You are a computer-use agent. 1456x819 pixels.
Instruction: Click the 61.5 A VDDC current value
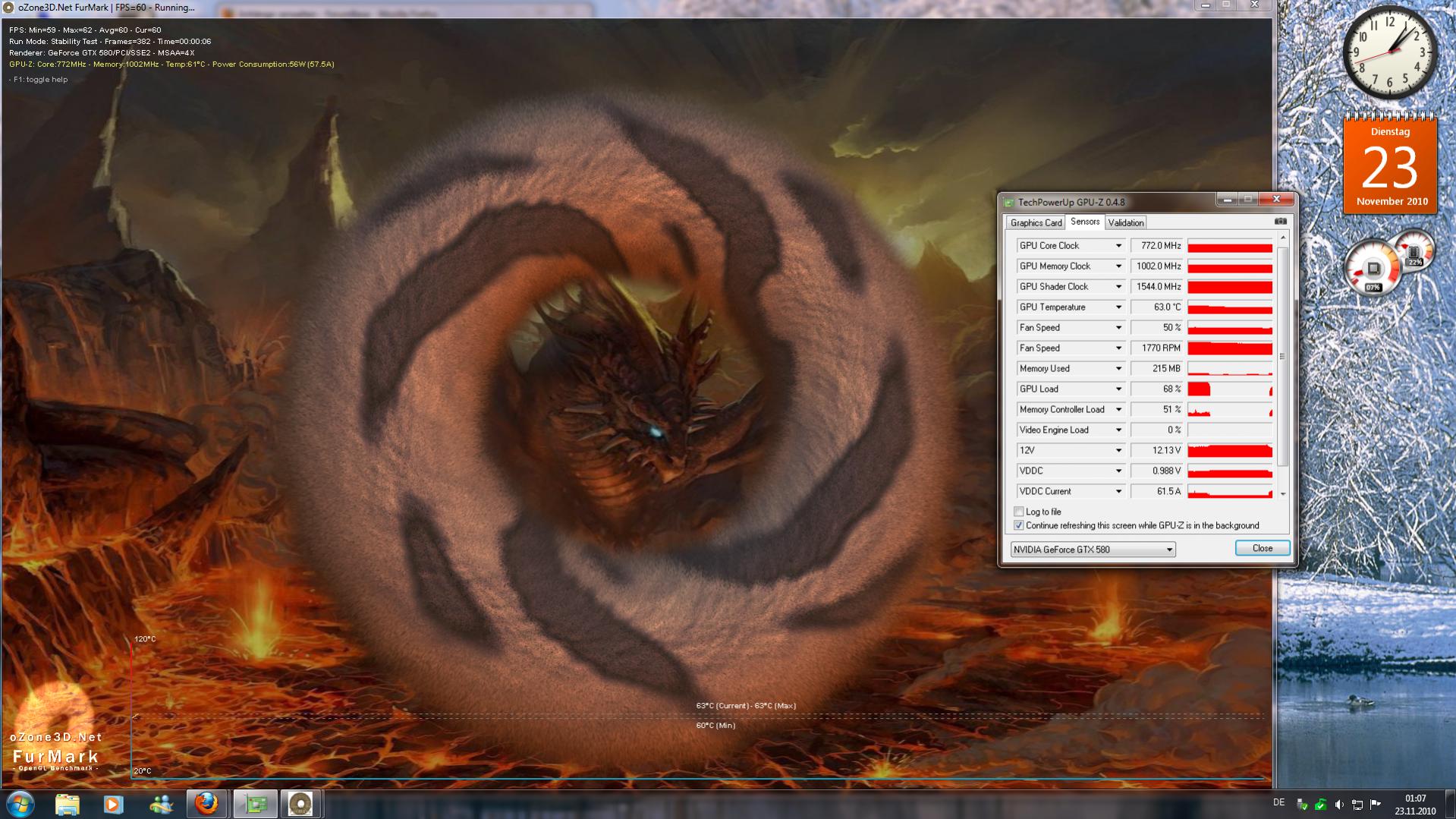pyautogui.click(x=1156, y=492)
